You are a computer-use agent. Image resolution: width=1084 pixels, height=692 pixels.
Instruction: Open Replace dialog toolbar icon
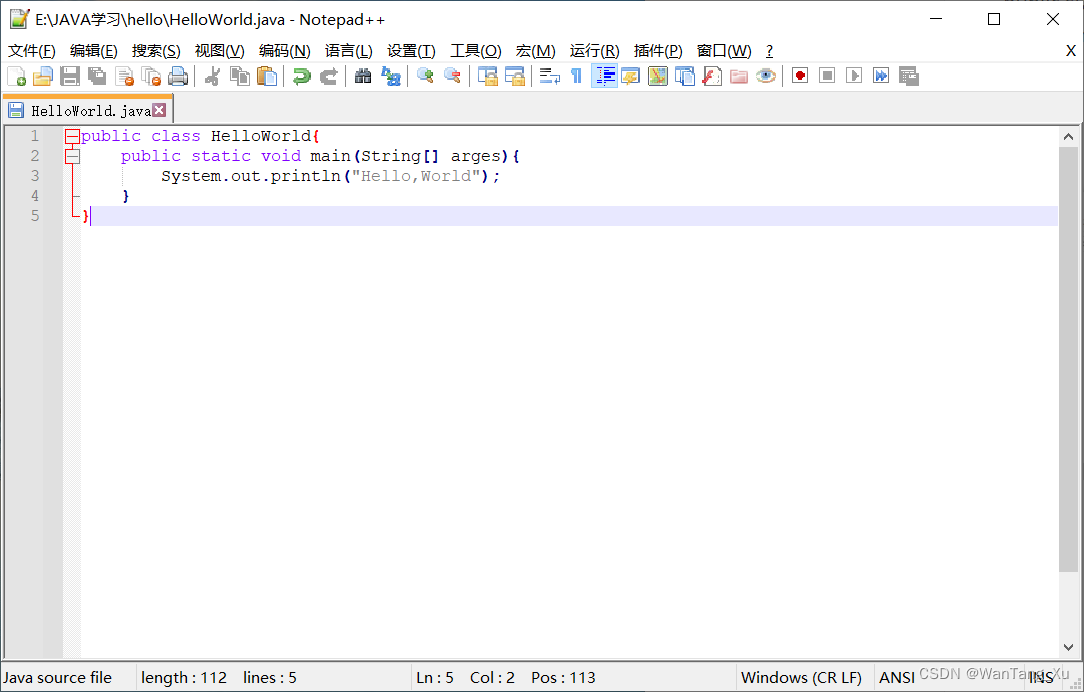point(391,76)
